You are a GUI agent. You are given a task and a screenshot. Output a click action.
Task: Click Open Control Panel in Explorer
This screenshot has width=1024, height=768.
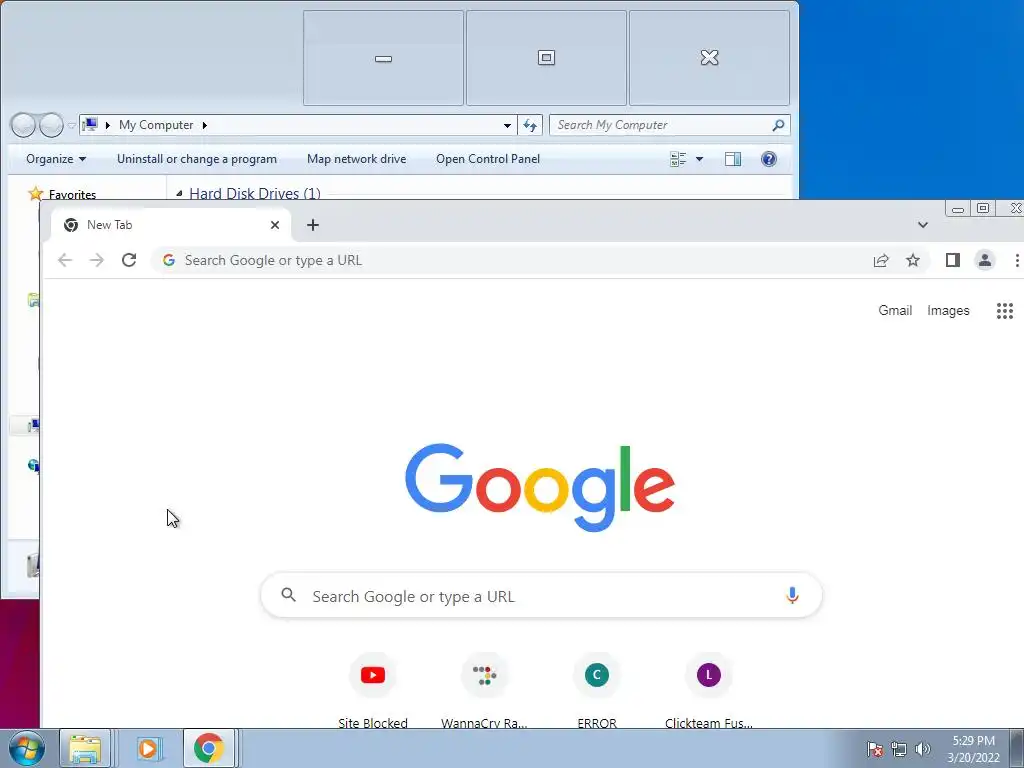pyautogui.click(x=488, y=159)
